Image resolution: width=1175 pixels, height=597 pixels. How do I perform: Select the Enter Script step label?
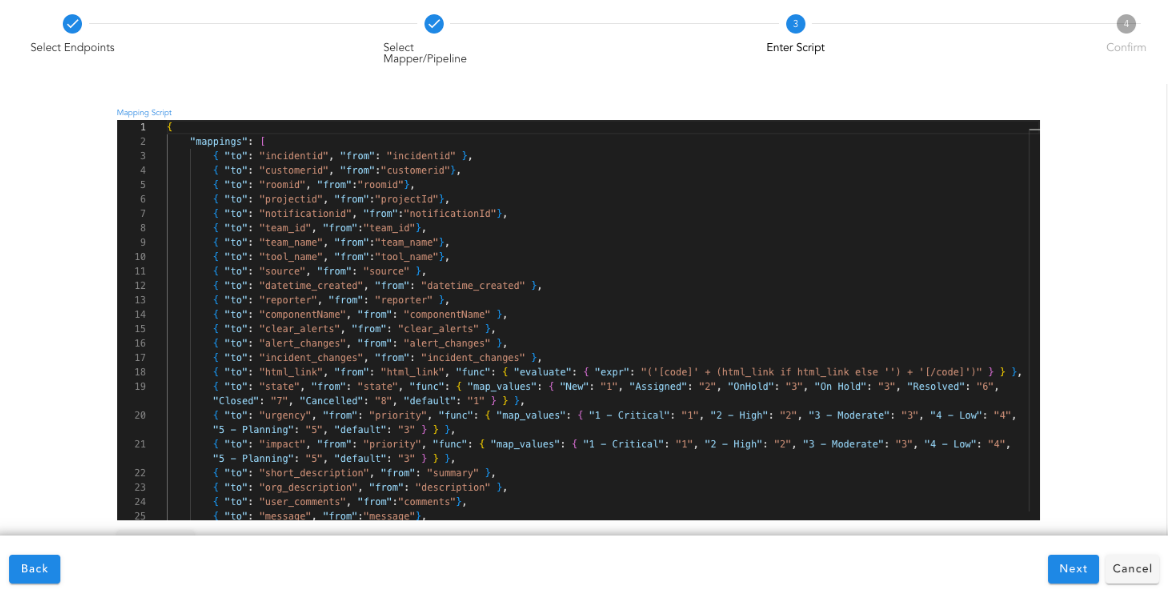[795, 47]
